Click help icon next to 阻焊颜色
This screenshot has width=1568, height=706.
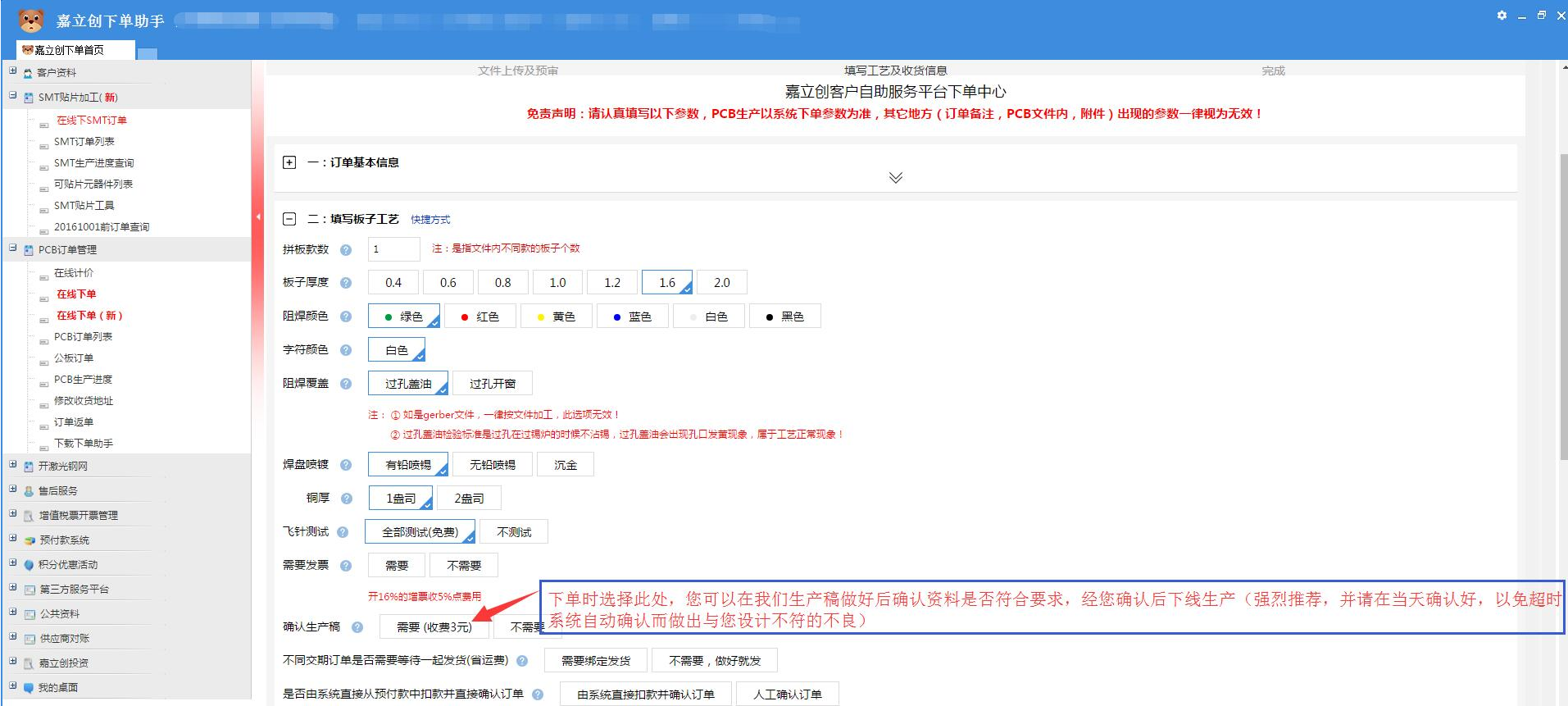point(346,317)
